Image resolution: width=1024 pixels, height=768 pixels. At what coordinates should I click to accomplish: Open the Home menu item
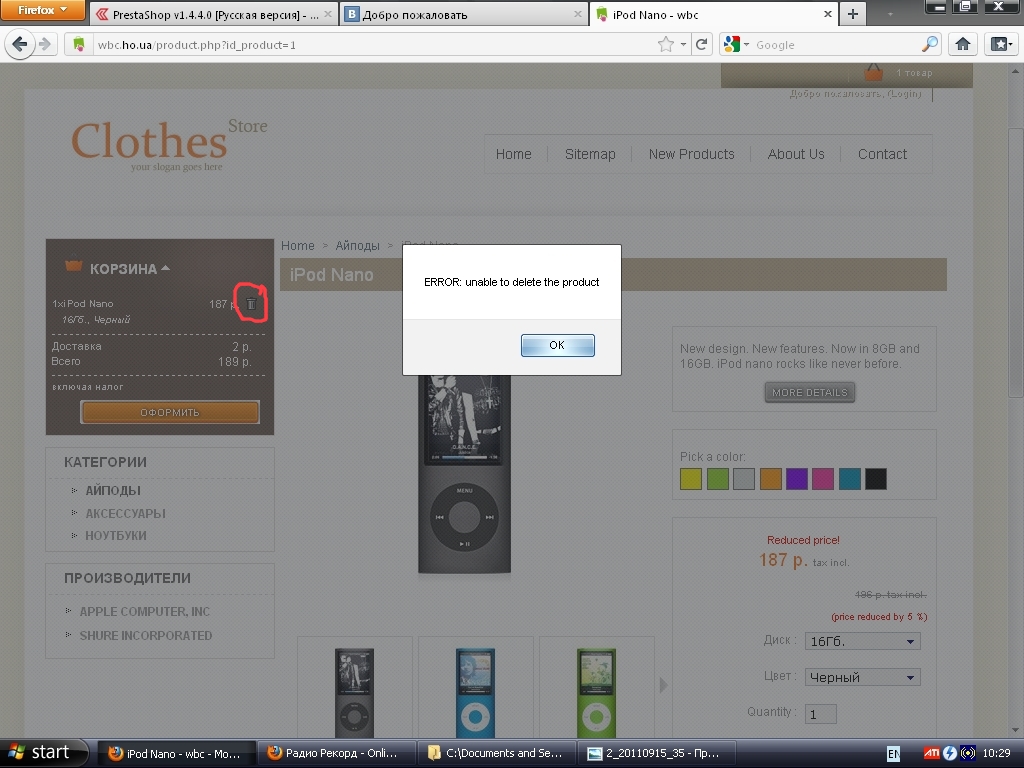pyautogui.click(x=513, y=154)
